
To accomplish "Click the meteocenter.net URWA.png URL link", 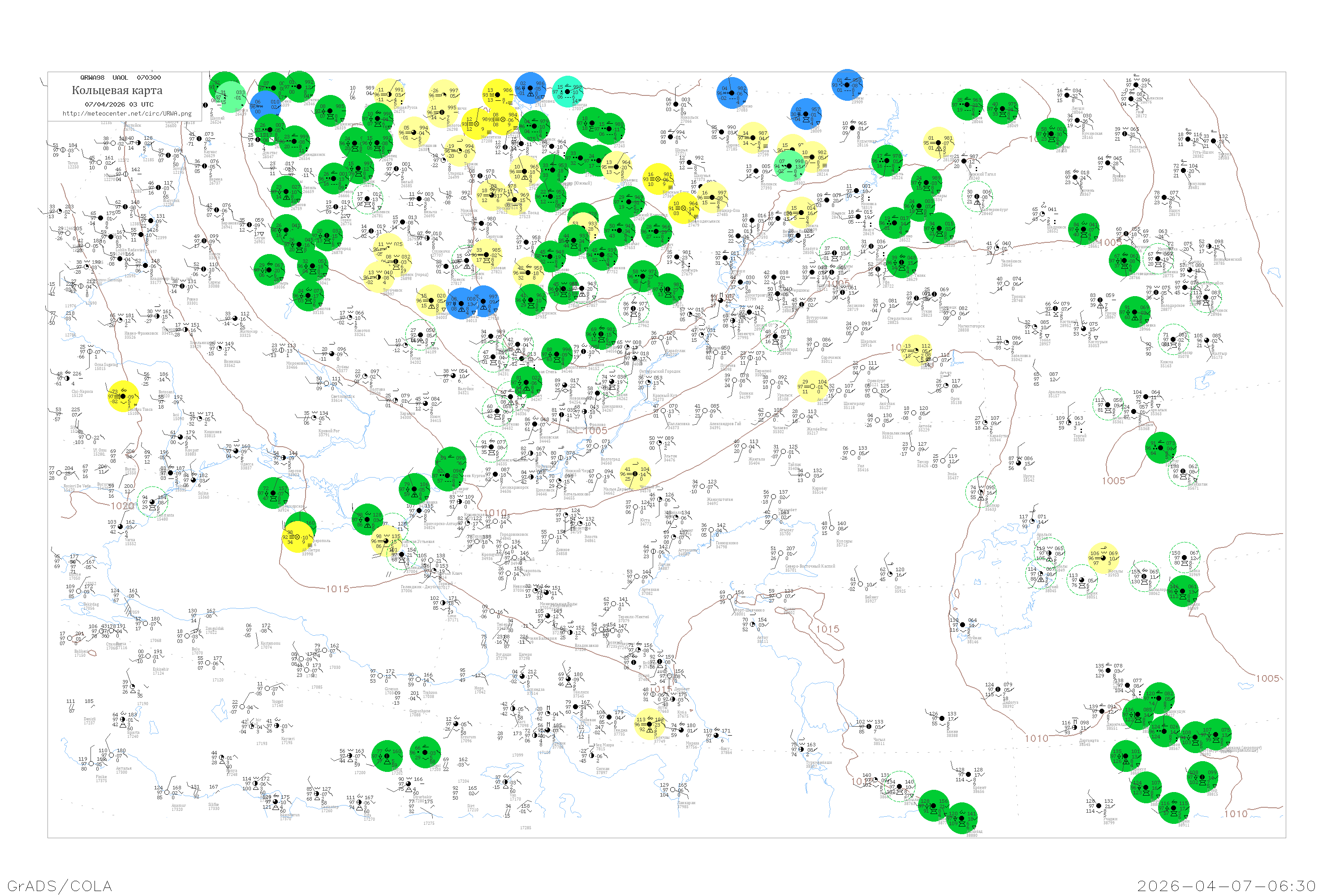I will tap(127, 113).
